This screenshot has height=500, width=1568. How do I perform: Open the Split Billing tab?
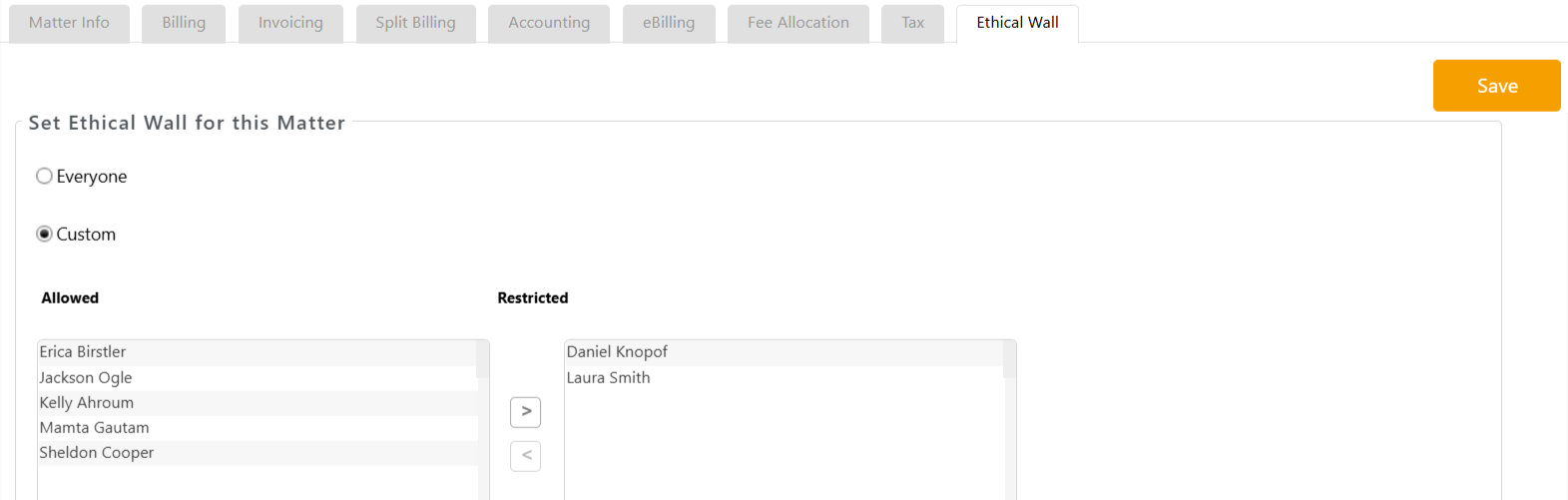point(415,23)
